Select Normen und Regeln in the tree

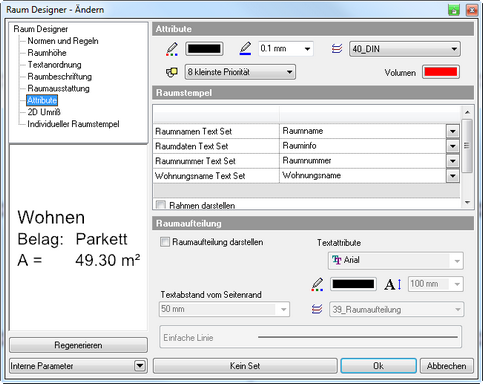[x=63, y=41]
